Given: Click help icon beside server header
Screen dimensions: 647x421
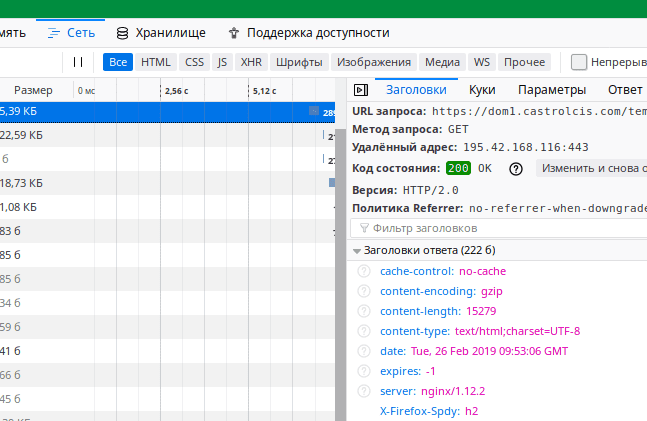Looking at the screenshot, I should (x=365, y=391).
